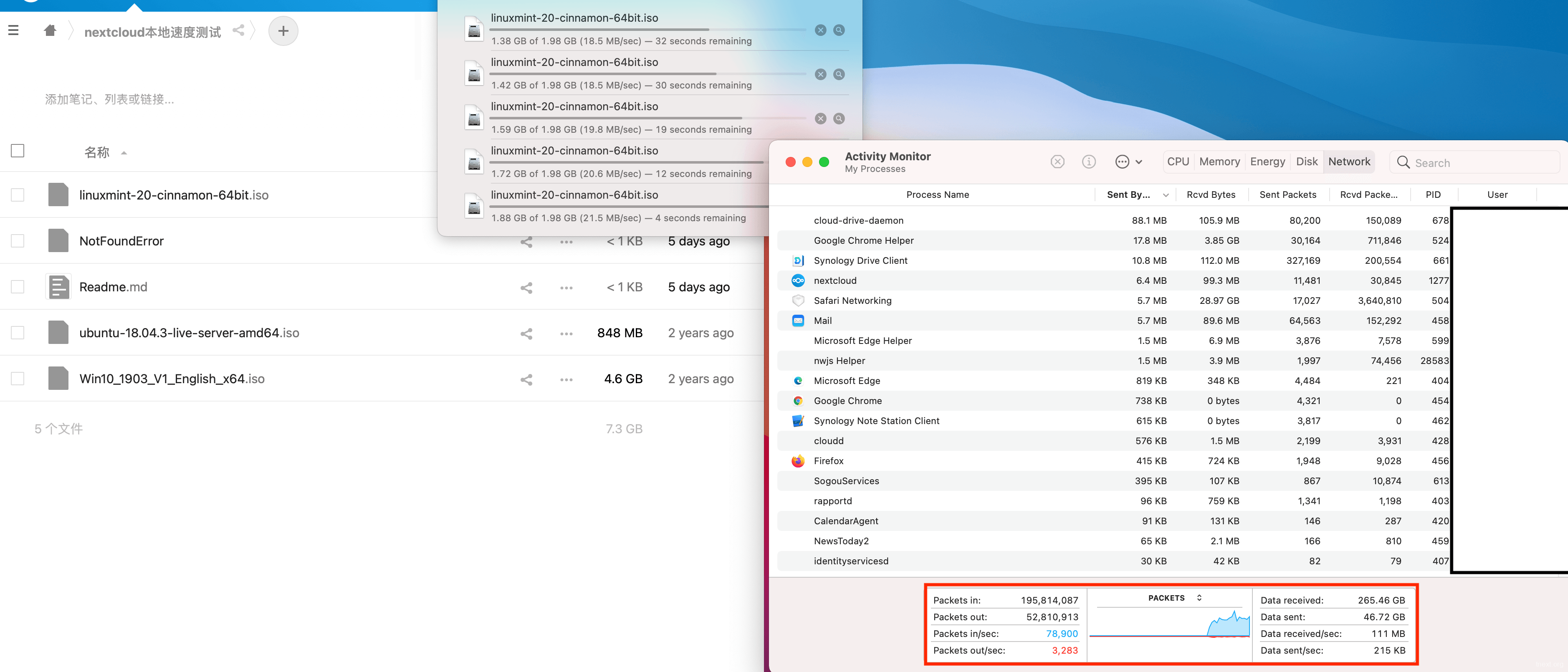Cancel the download at 1.59 GB
1568x672 pixels.
pos(820,119)
